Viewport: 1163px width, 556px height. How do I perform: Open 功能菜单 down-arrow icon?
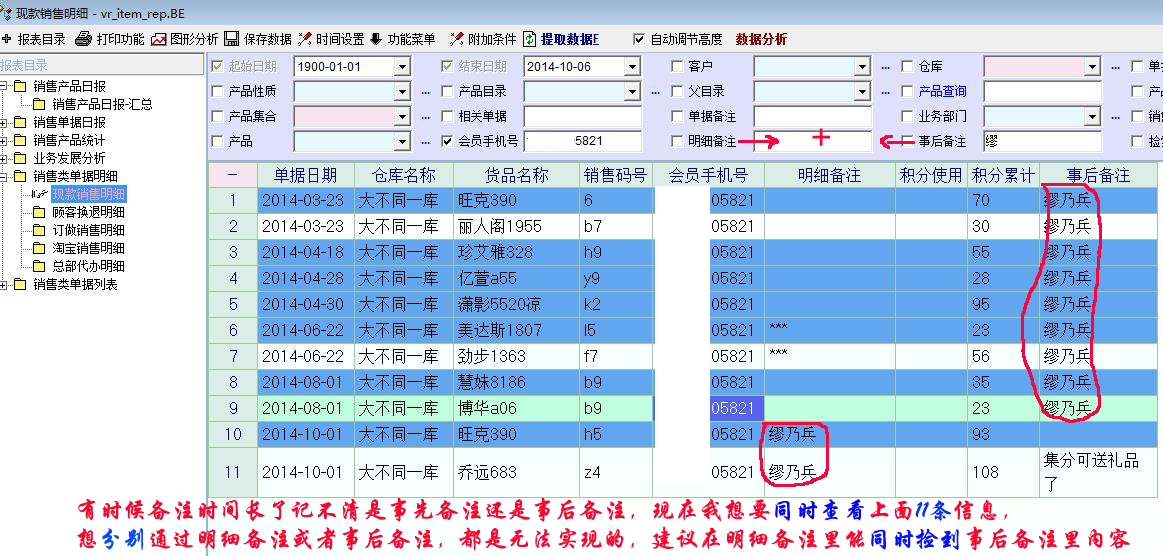pyautogui.click(x=376, y=39)
